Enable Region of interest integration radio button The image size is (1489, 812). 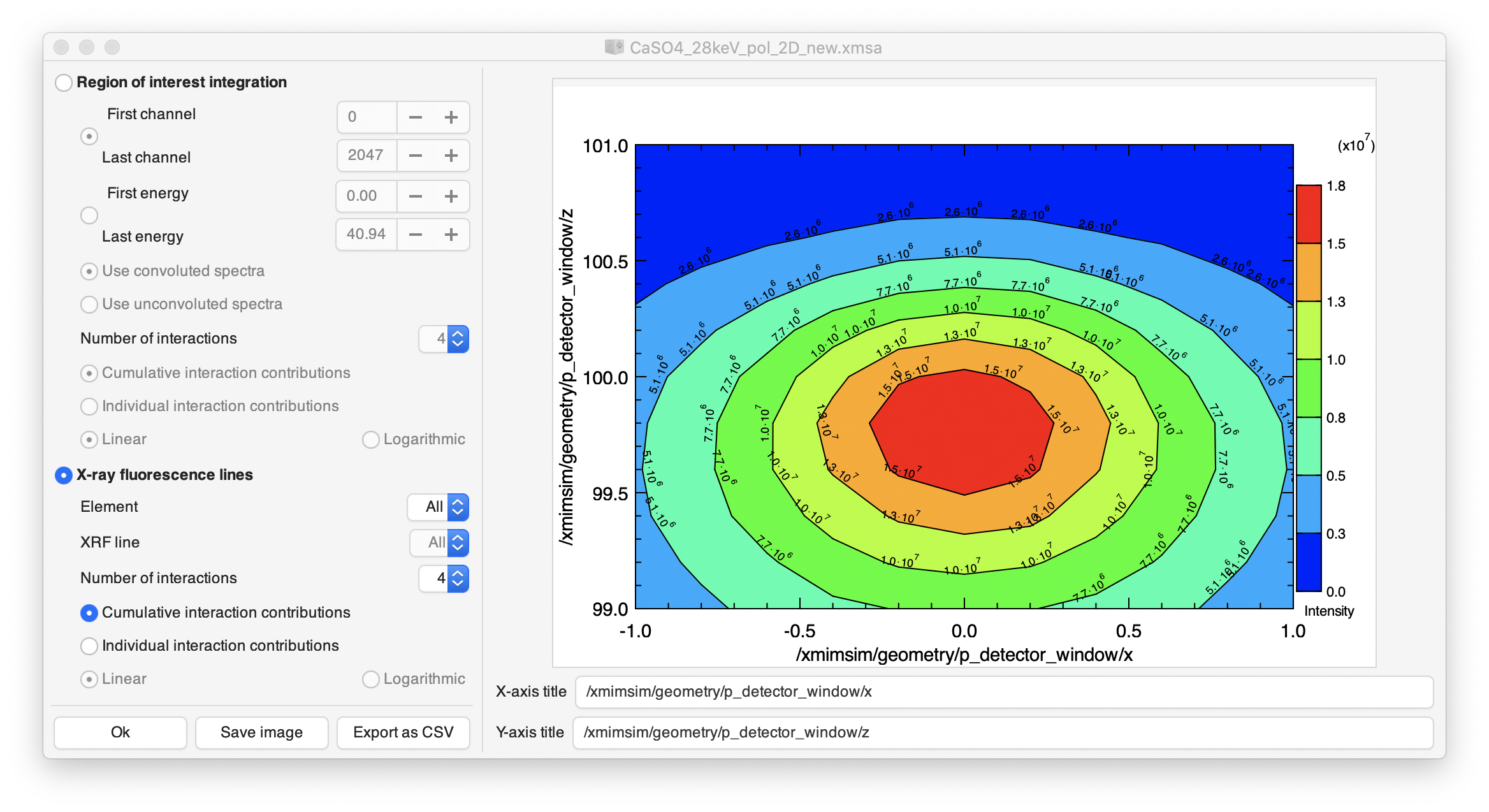(63, 83)
